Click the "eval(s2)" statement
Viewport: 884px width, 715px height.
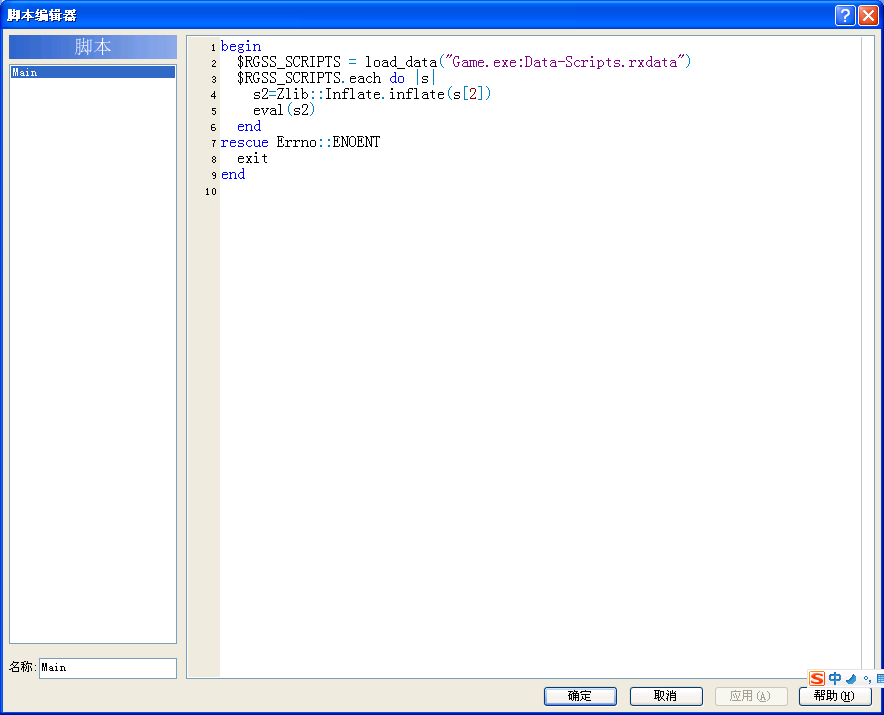click(x=284, y=110)
